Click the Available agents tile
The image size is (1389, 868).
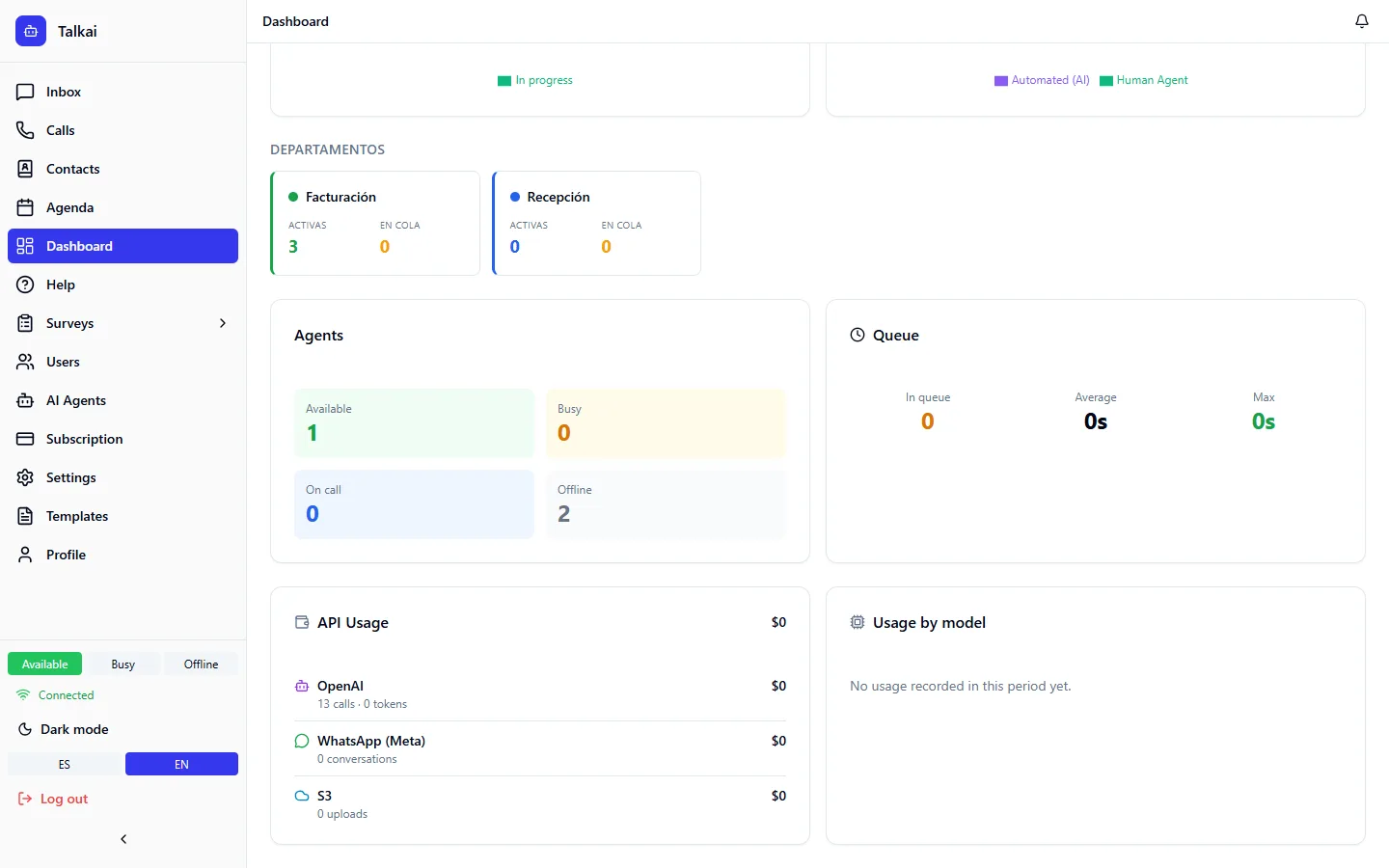coord(414,423)
